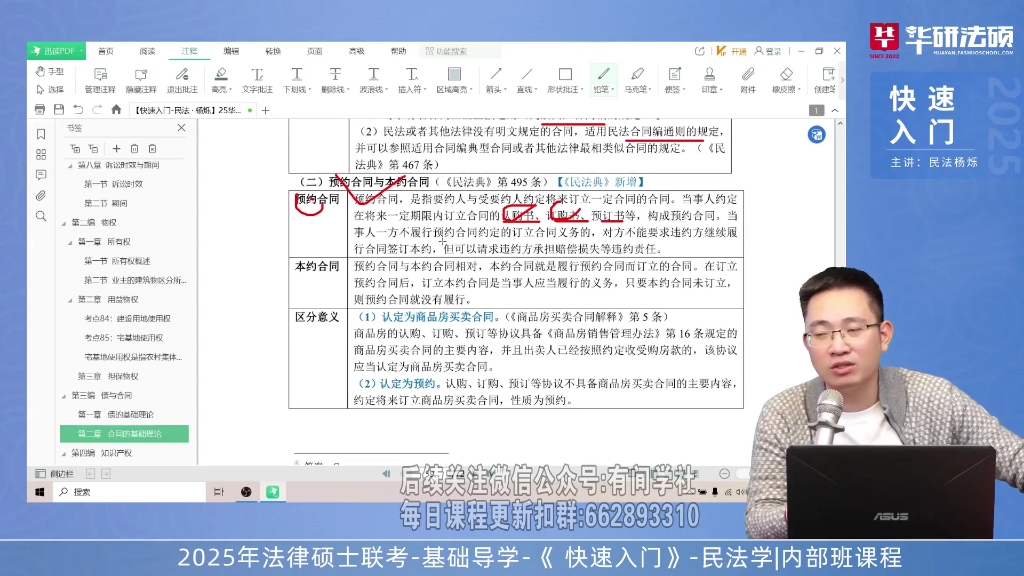Select the 手型 hand tool

coord(50,71)
